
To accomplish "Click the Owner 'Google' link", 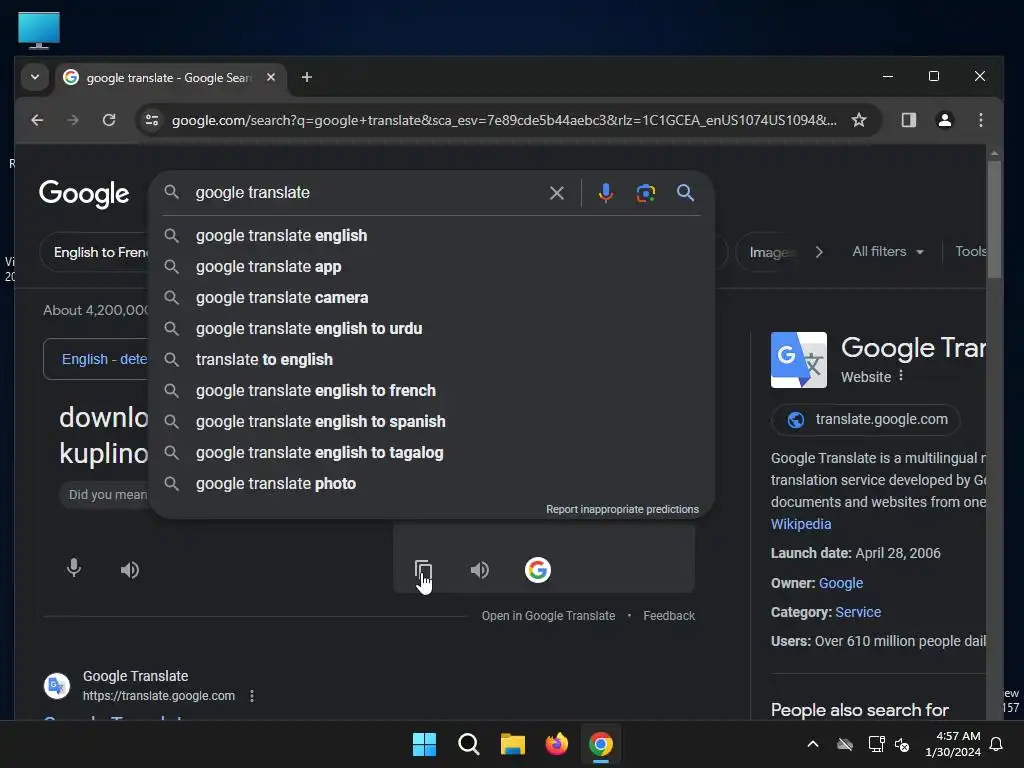I will [840, 583].
